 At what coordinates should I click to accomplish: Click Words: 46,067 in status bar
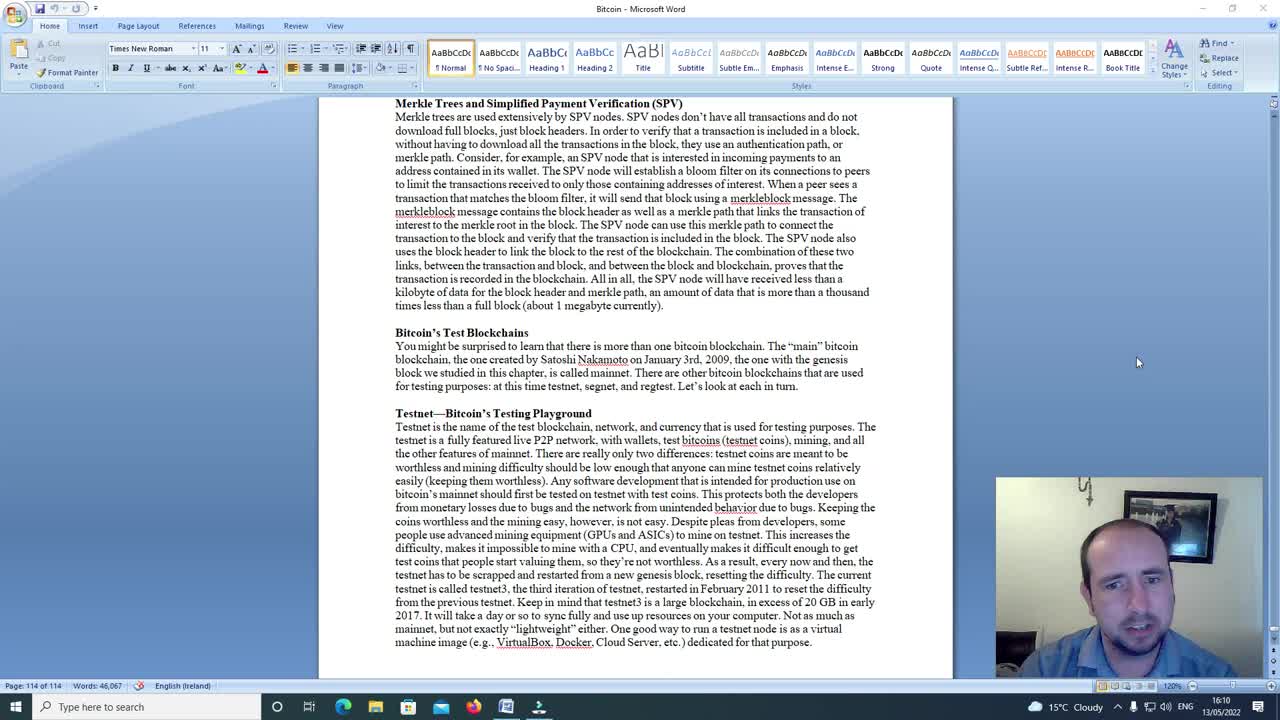pos(96,686)
